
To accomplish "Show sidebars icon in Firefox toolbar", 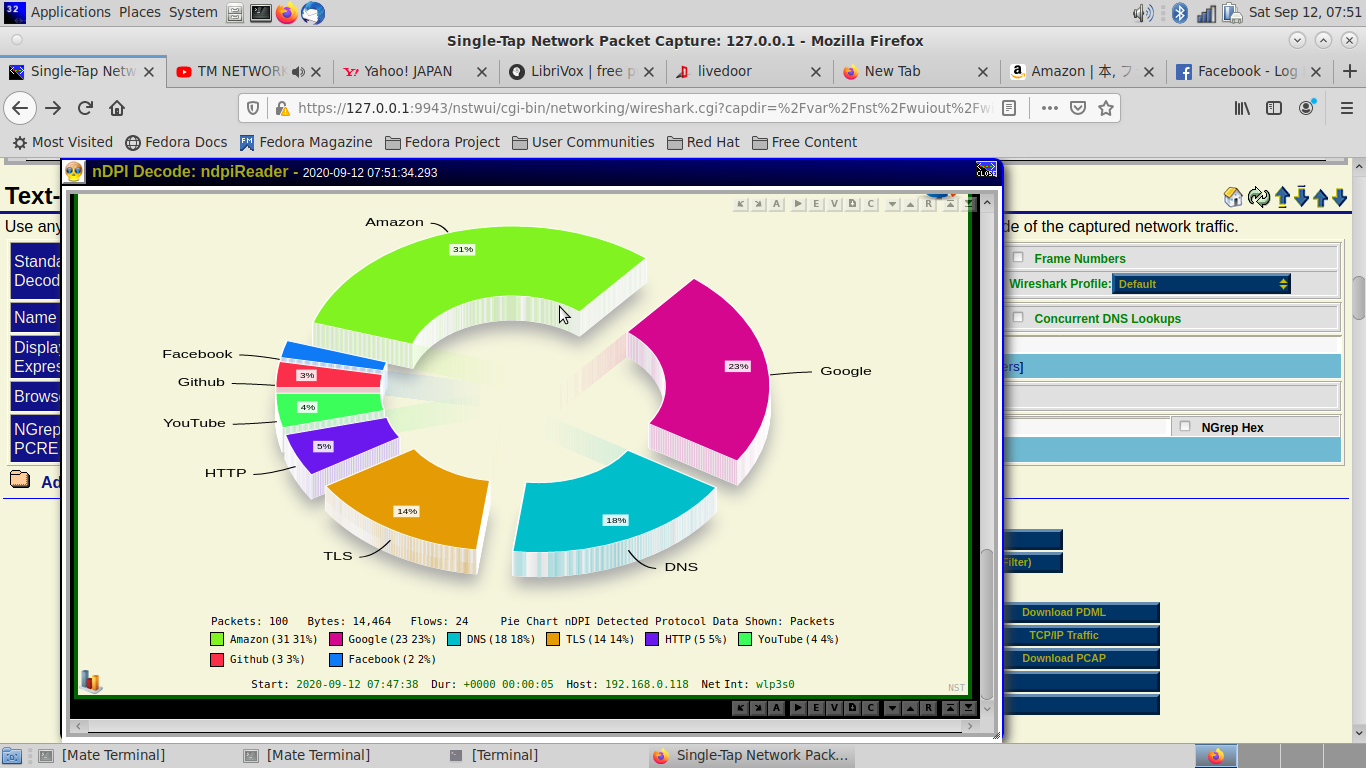I will (1274, 108).
